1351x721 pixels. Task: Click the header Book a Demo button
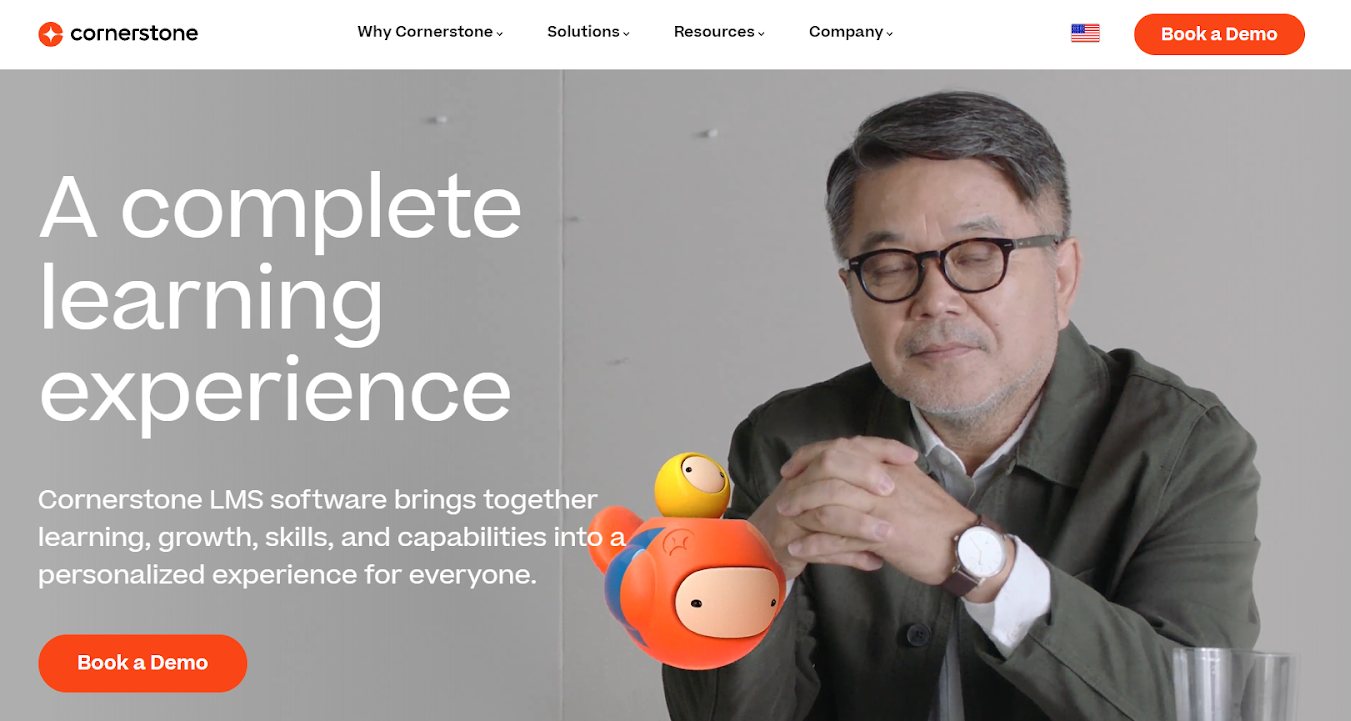pyautogui.click(x=1219, y=34)
